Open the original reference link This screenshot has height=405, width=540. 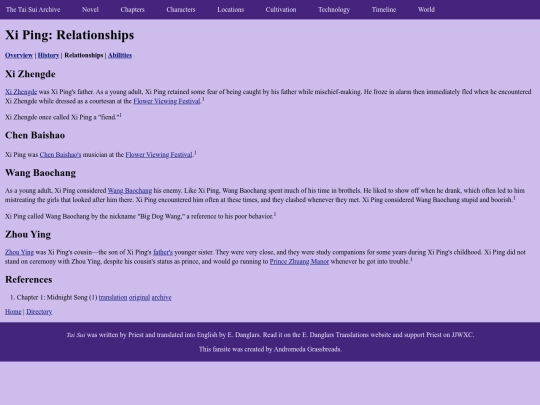139,298
